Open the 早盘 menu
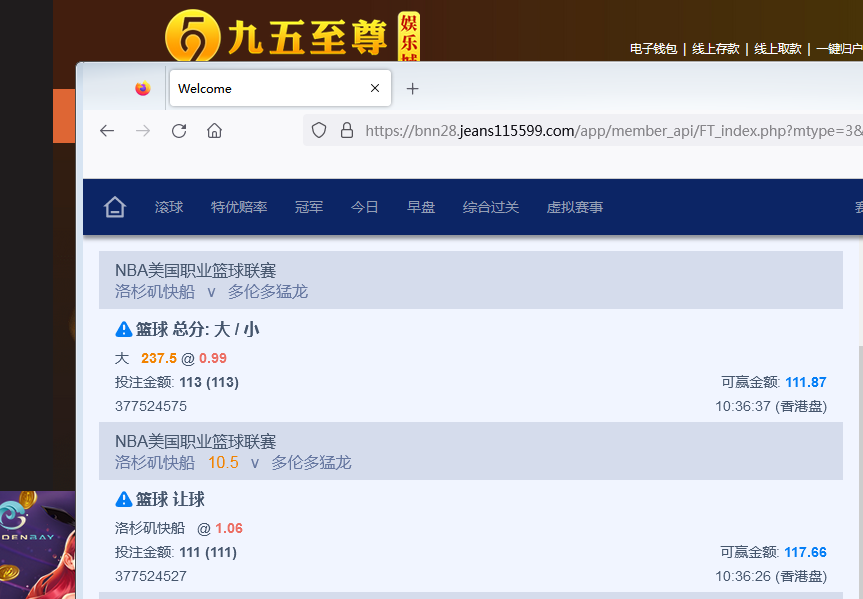863x599 pixels. [421, 208]
